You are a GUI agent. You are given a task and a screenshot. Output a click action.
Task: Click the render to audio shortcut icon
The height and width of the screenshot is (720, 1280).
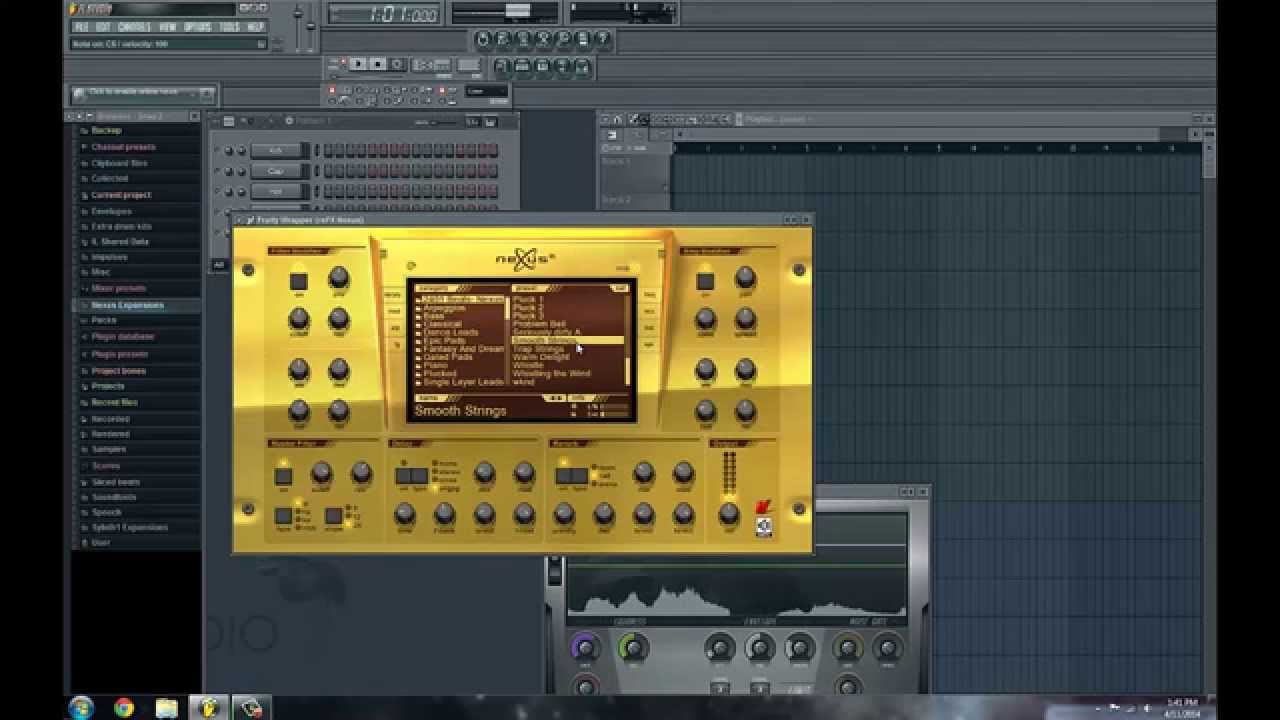pyautogui.click(x=523, y=39)
